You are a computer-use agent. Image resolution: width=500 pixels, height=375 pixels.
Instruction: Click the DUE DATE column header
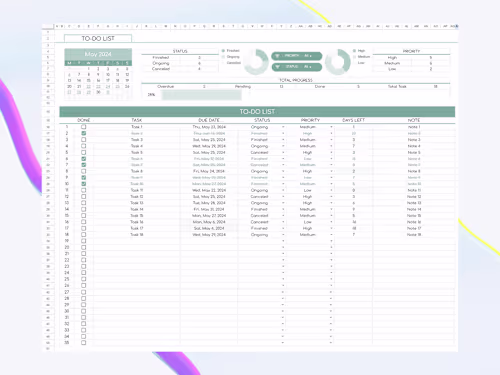[x=209, y=120]
